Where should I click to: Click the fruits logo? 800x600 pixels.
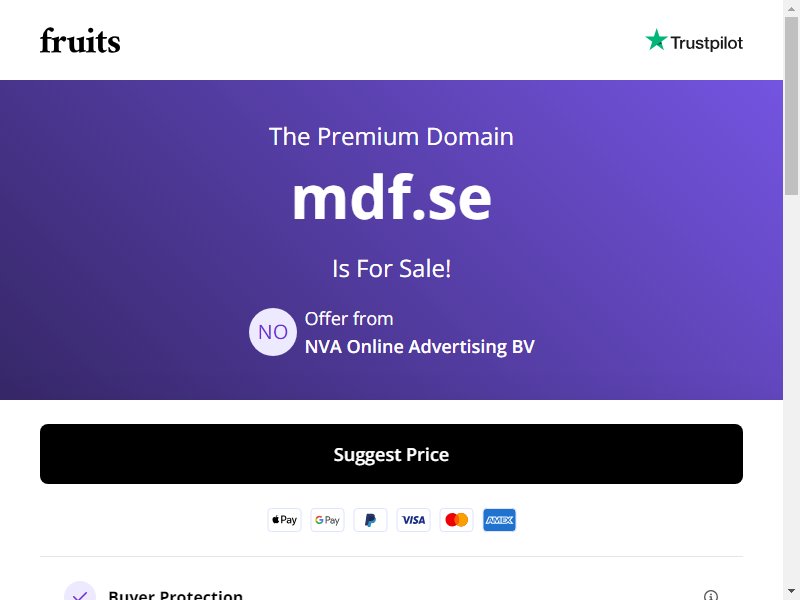[x=80, y=41]
